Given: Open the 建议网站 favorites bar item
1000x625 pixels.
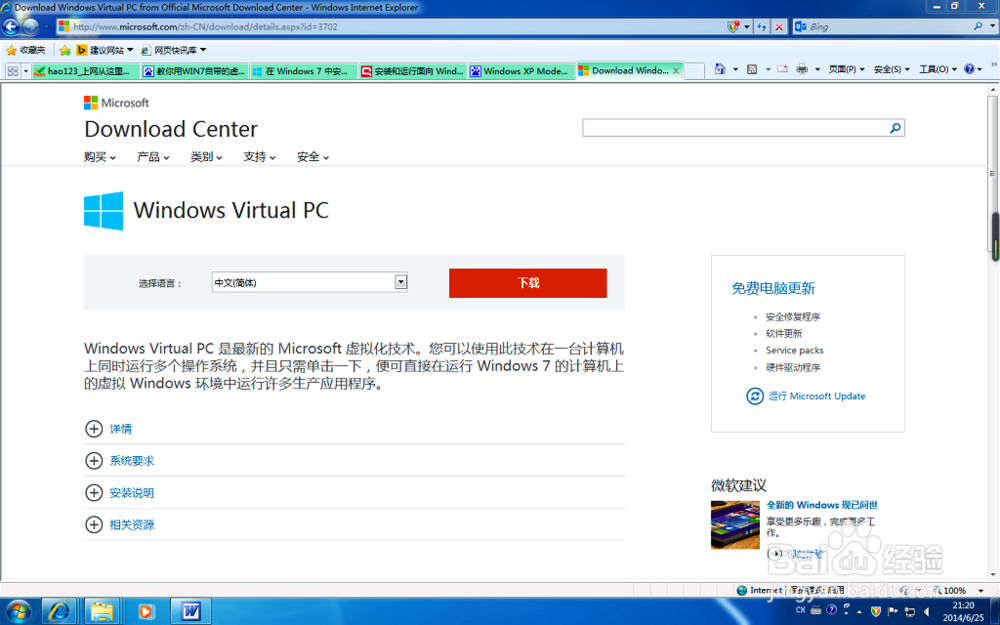Looking at the screenshot, I should point(105,50).
